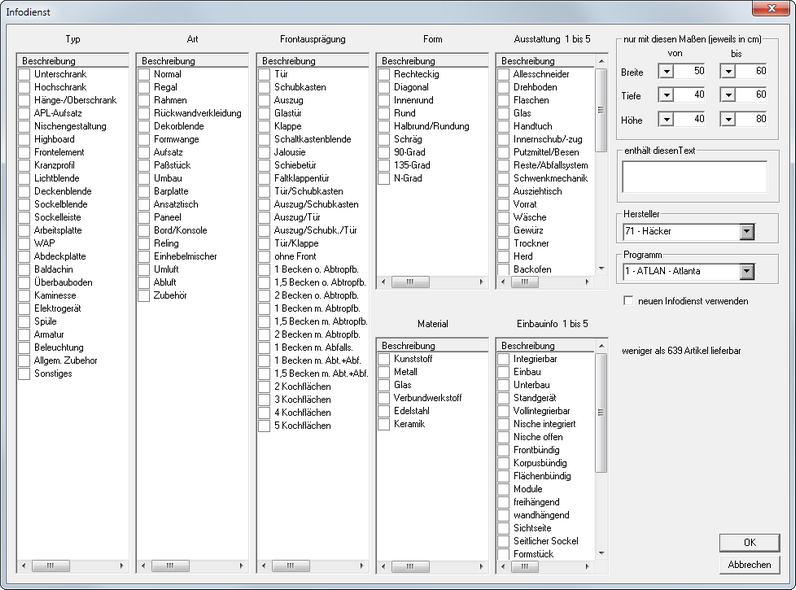Open the Hersteller dropdown

[x=745, y=233]
